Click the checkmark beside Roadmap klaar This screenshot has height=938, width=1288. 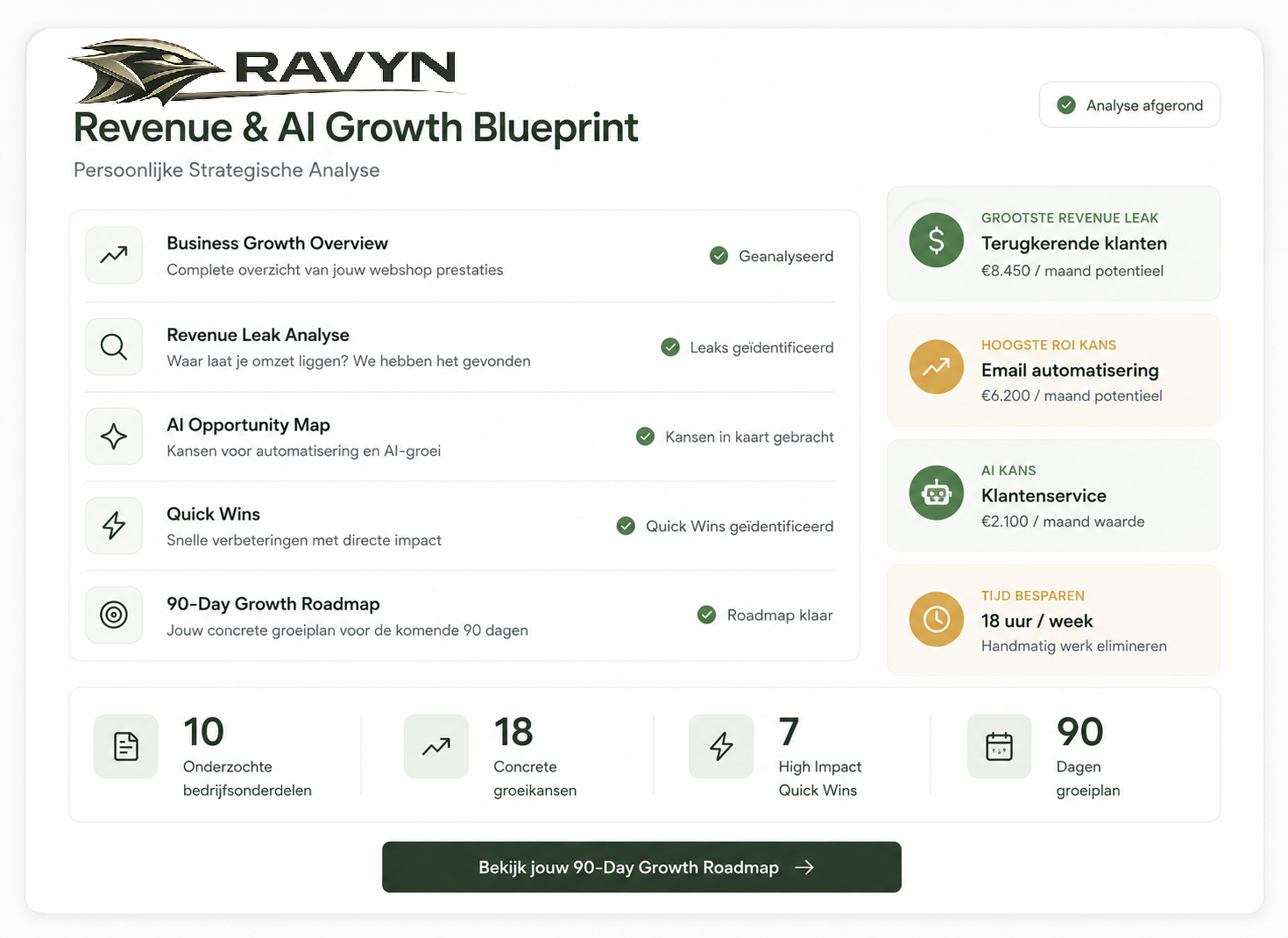(x=706, y=615)
